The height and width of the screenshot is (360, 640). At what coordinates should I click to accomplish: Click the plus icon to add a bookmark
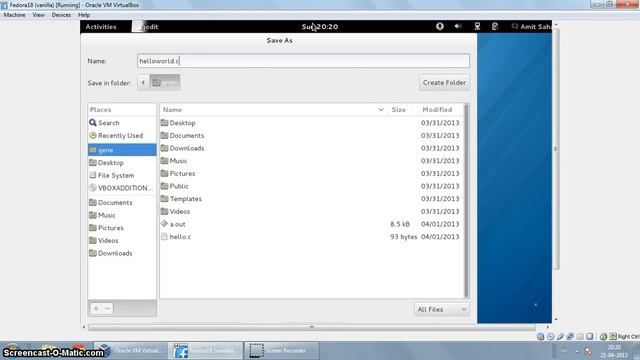click(x=96, y=309)
